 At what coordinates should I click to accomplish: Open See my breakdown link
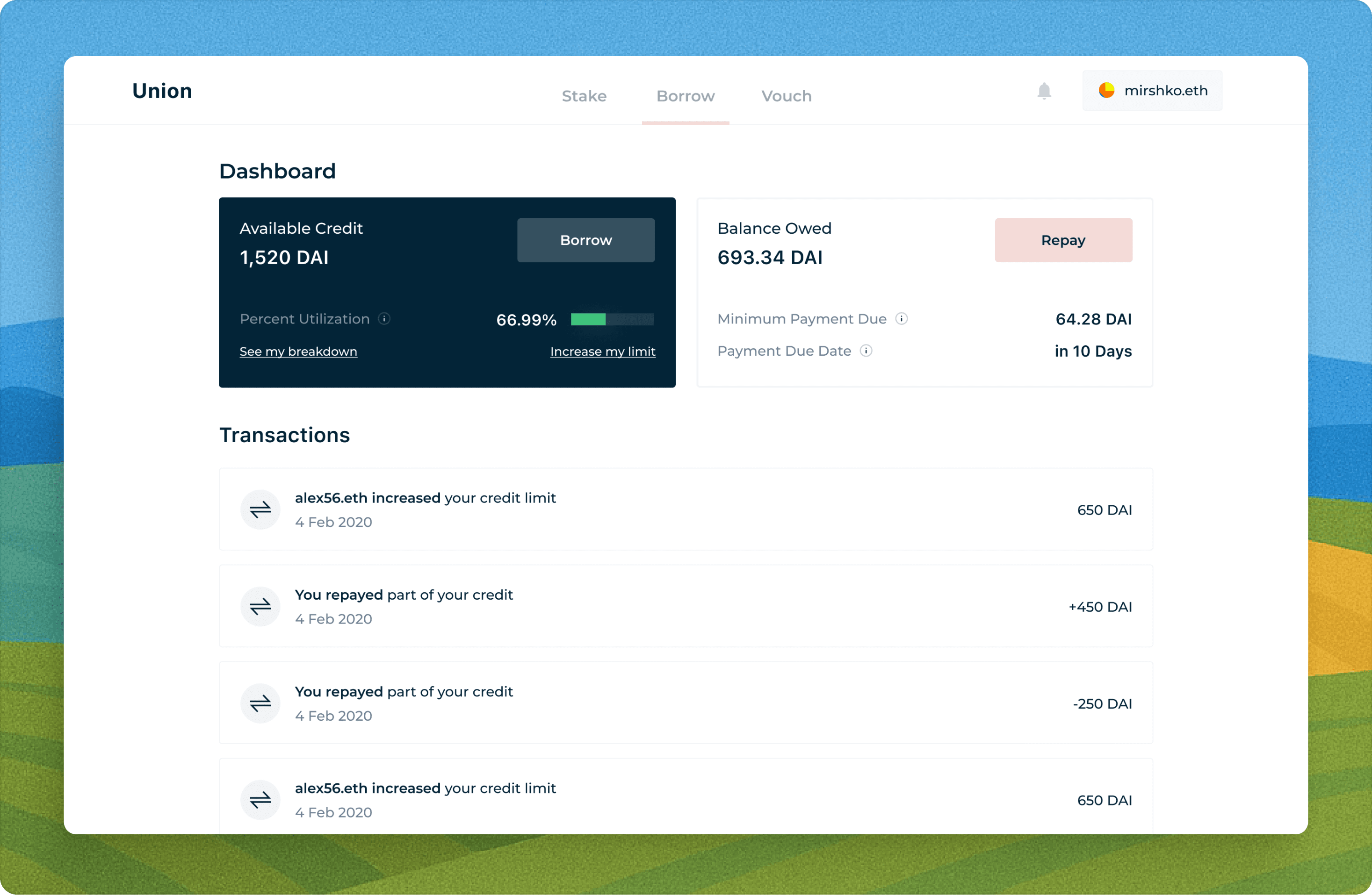298,351
